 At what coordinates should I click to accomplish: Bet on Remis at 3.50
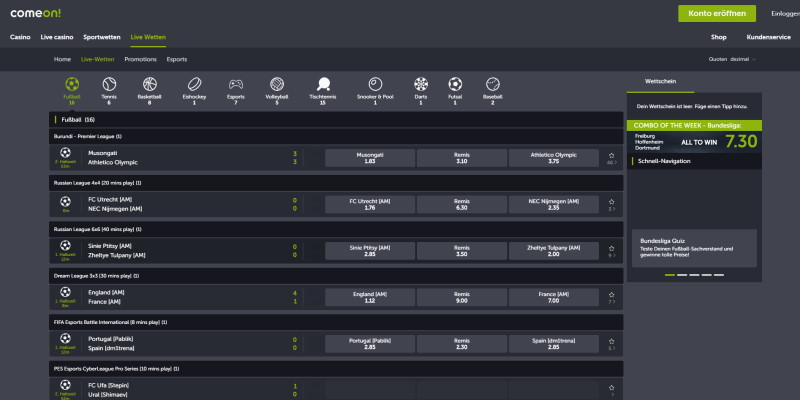(462, 251)
